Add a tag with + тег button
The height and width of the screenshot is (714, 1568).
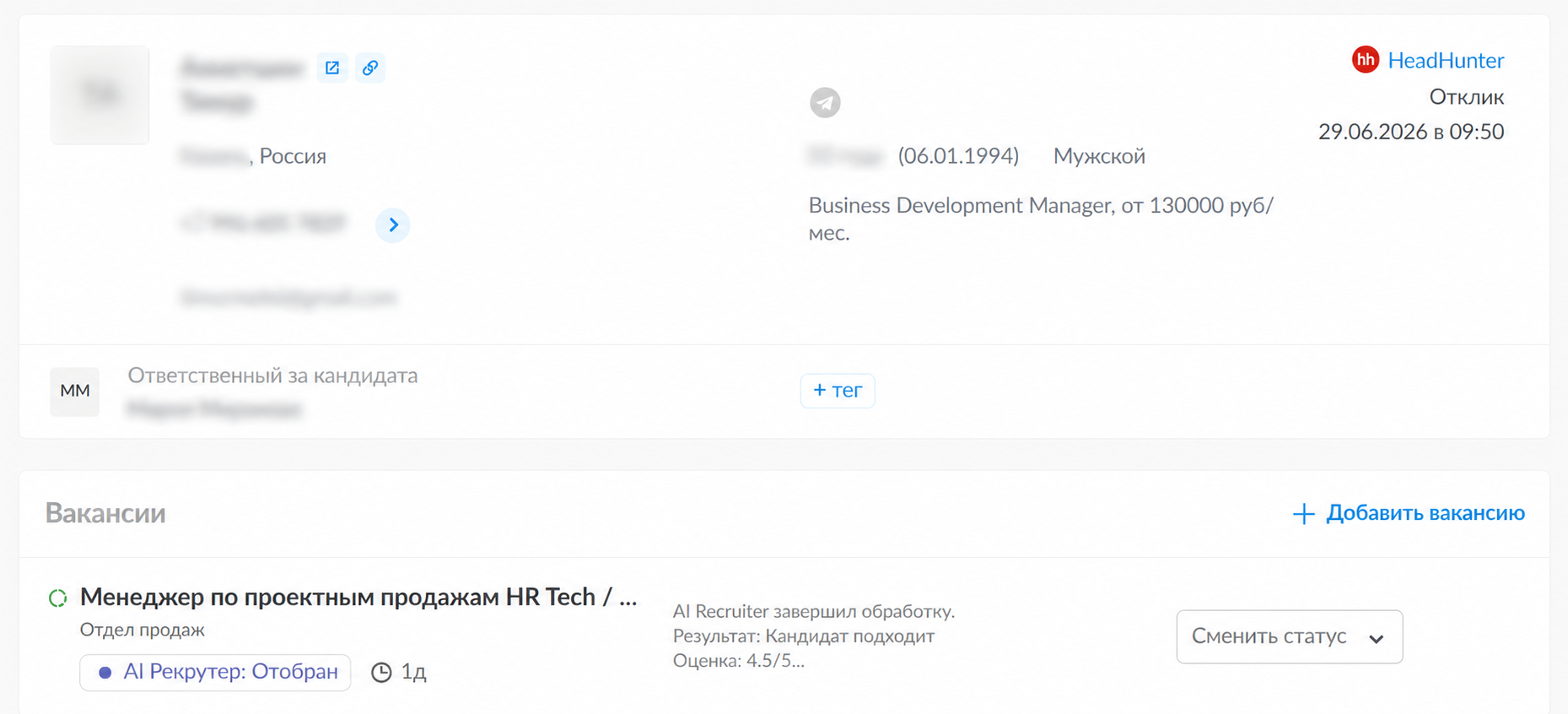coord(838,391)
